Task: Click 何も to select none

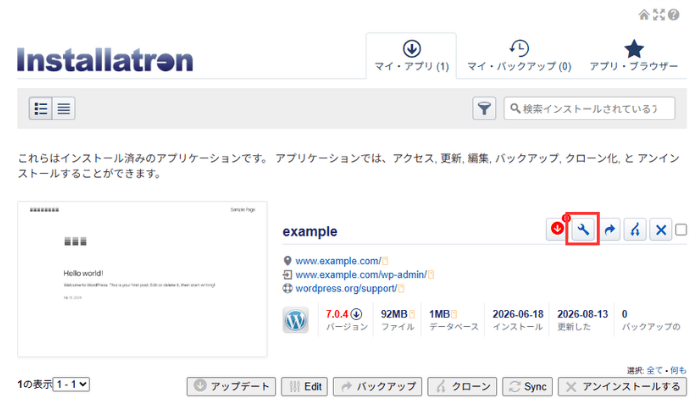Action: point(678,370)
